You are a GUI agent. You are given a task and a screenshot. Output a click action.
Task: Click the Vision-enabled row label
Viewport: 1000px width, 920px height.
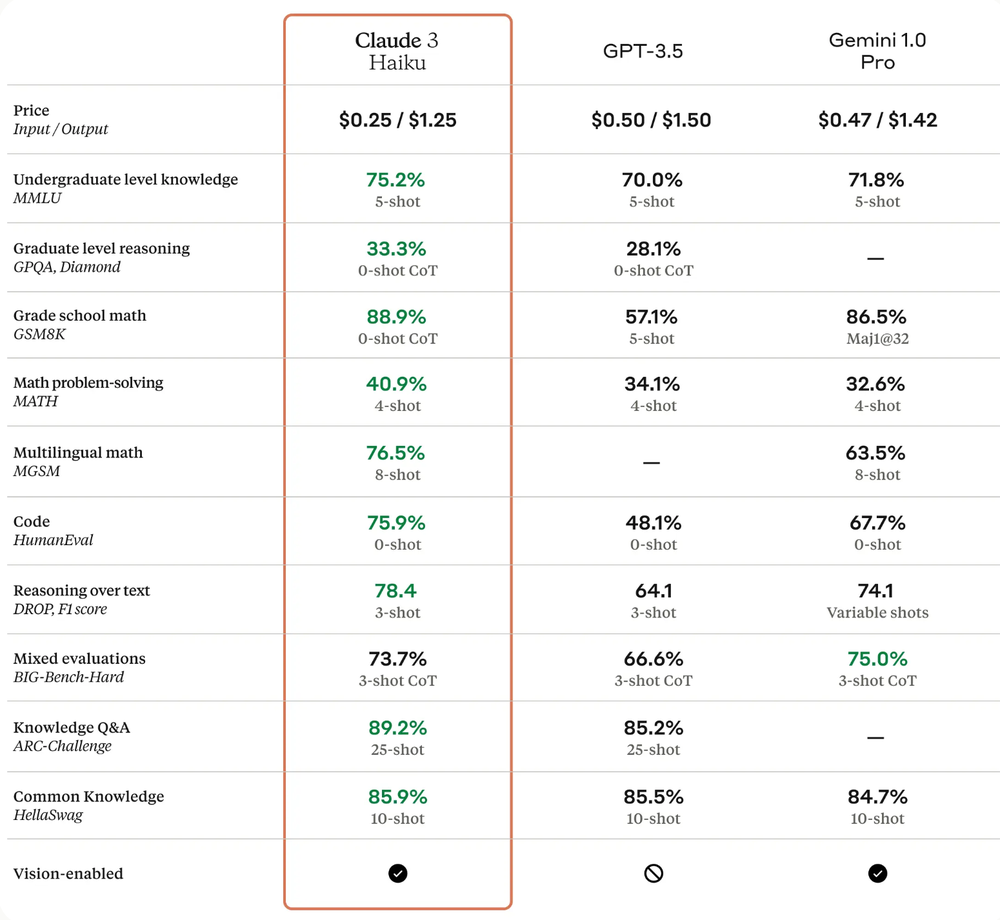tap(68, 873)
